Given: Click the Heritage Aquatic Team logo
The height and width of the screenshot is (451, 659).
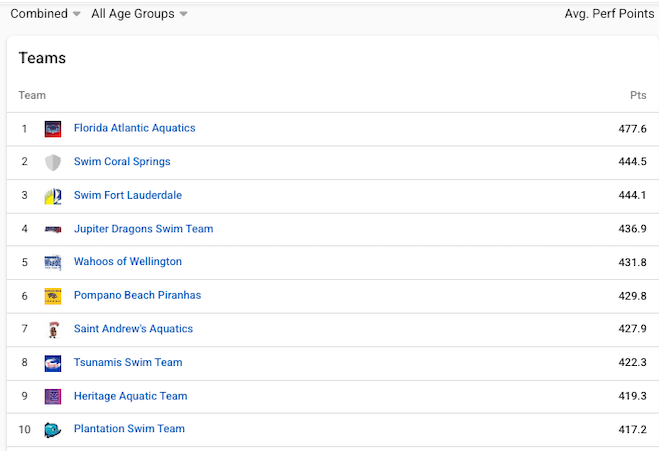Looking at the screenshot, I should (x=53, y=396).
